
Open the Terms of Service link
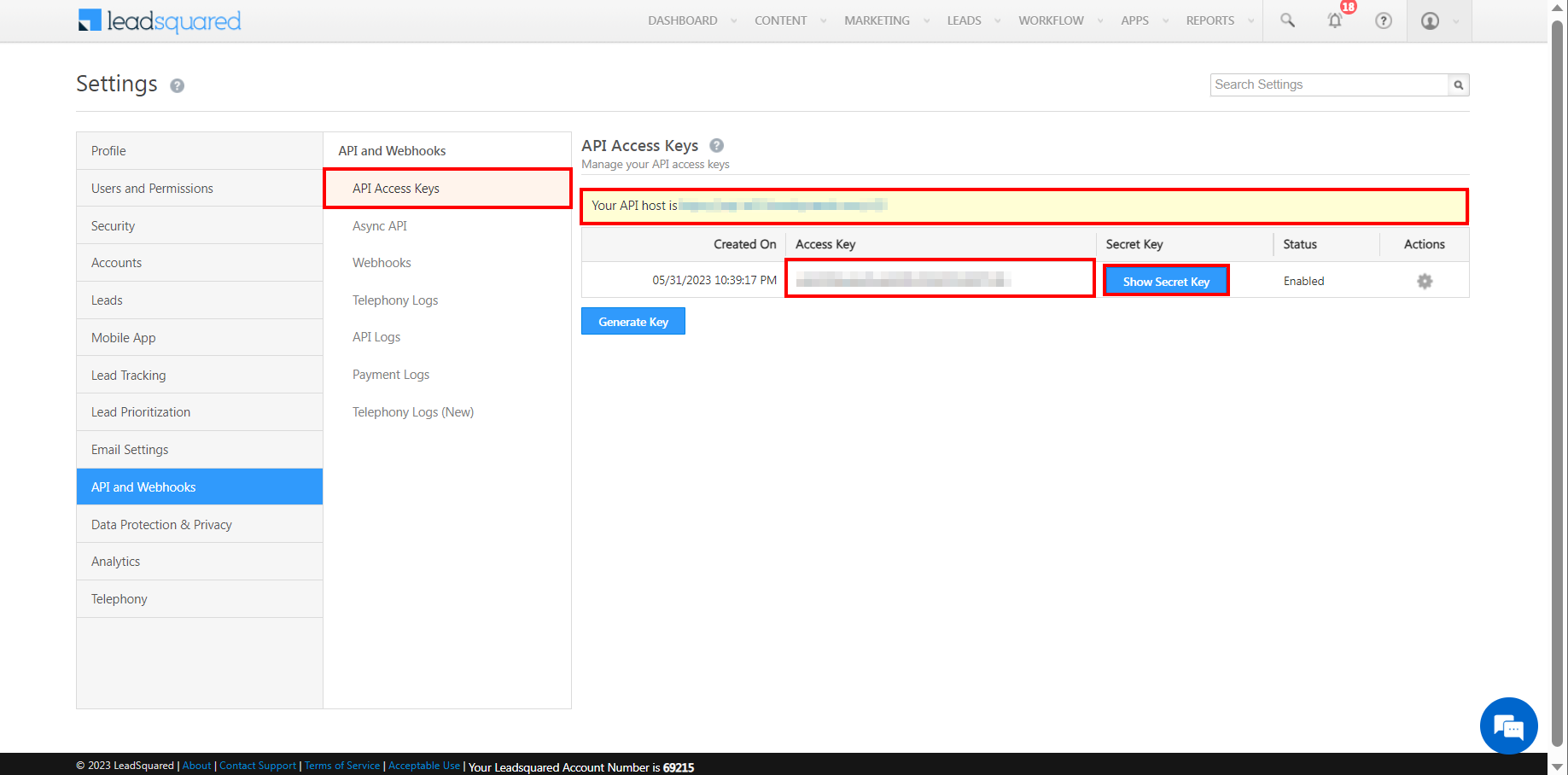[x=342, y=766]
